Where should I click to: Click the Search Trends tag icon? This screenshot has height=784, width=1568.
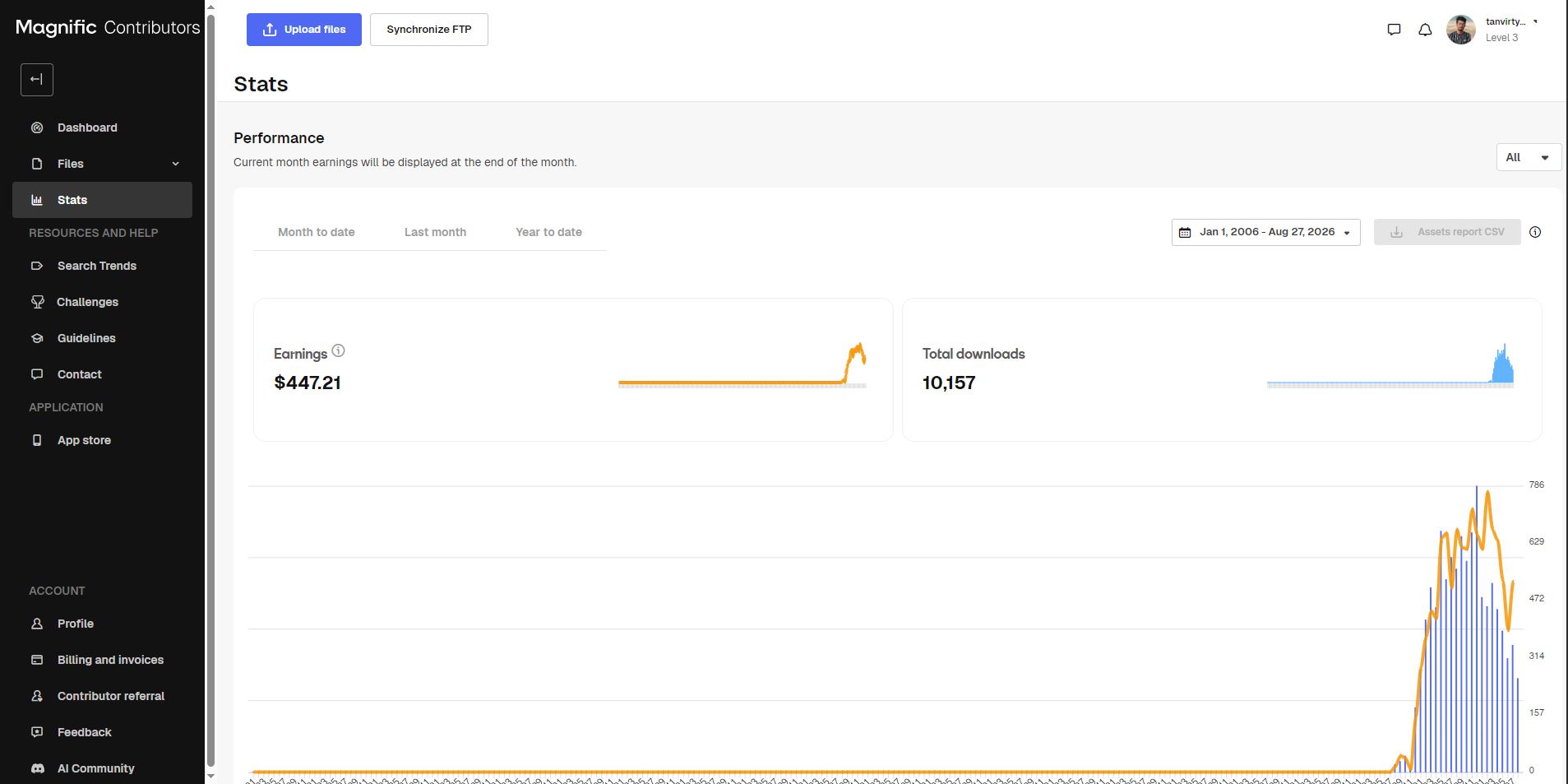pyautogui.click(x=37, y=266)
